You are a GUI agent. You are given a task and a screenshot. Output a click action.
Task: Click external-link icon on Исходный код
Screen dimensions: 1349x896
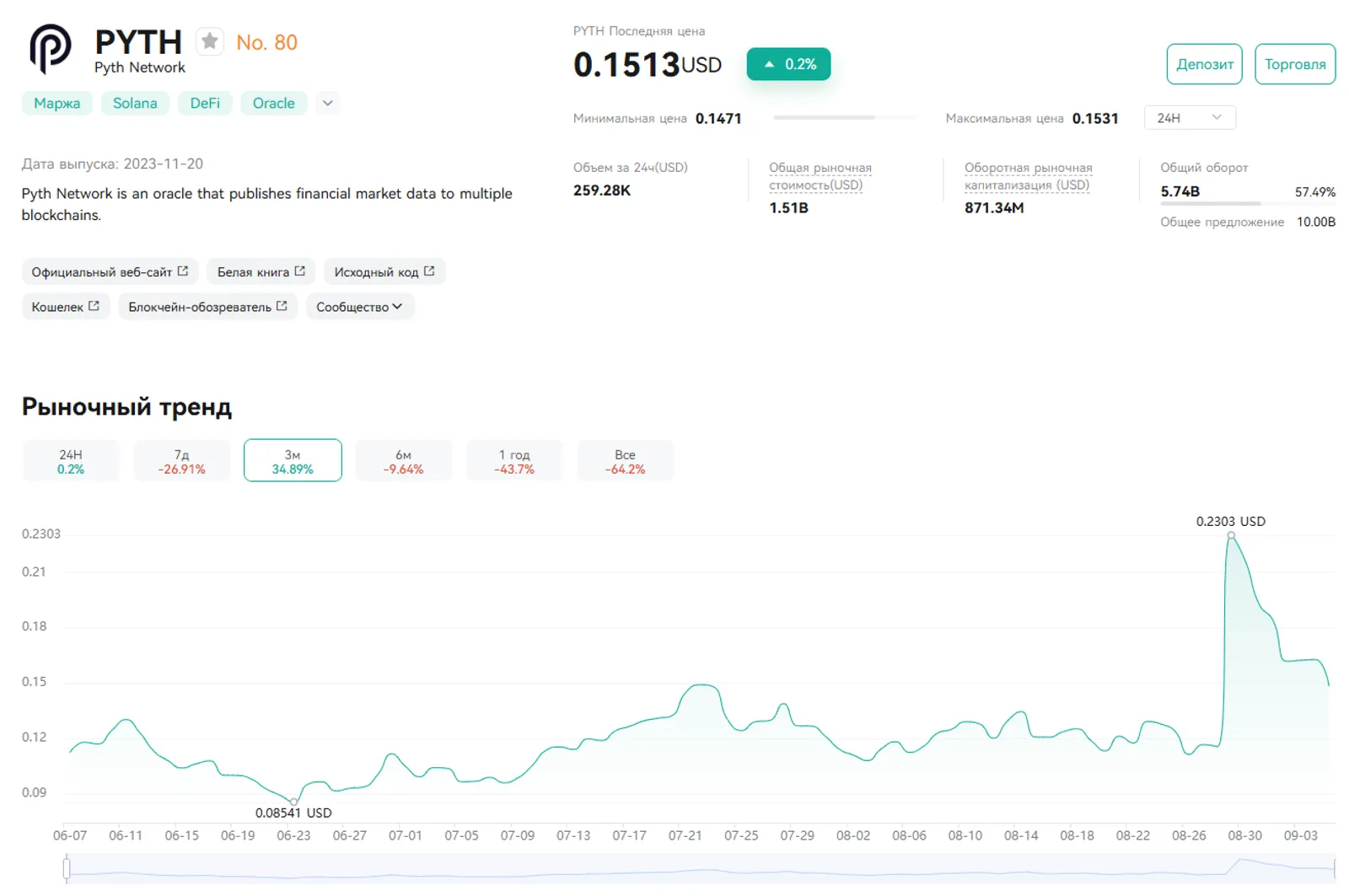click(429, 271)
